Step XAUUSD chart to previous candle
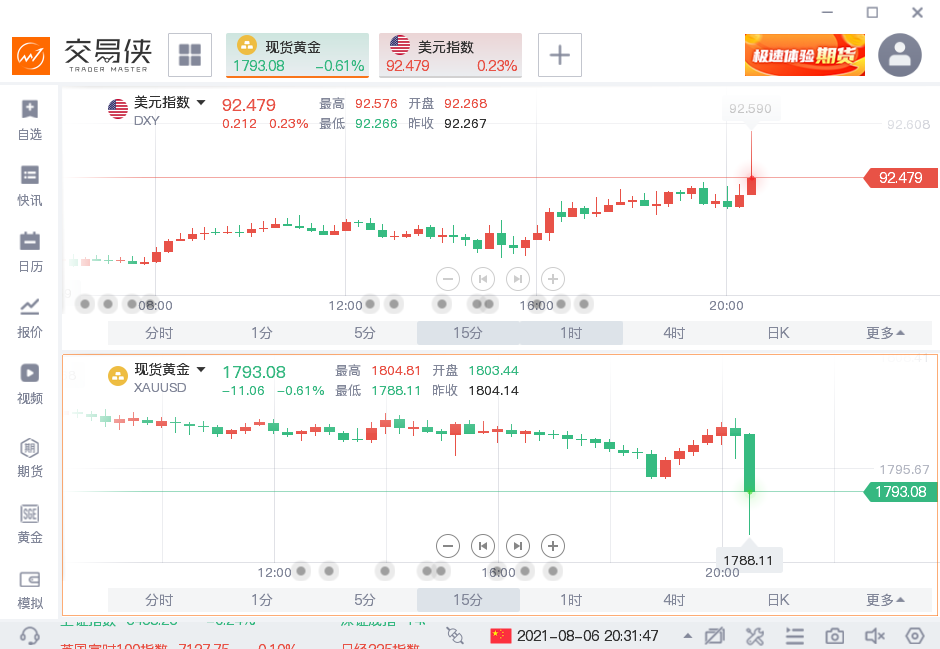The image size is (940, 649). click(483, 546)
